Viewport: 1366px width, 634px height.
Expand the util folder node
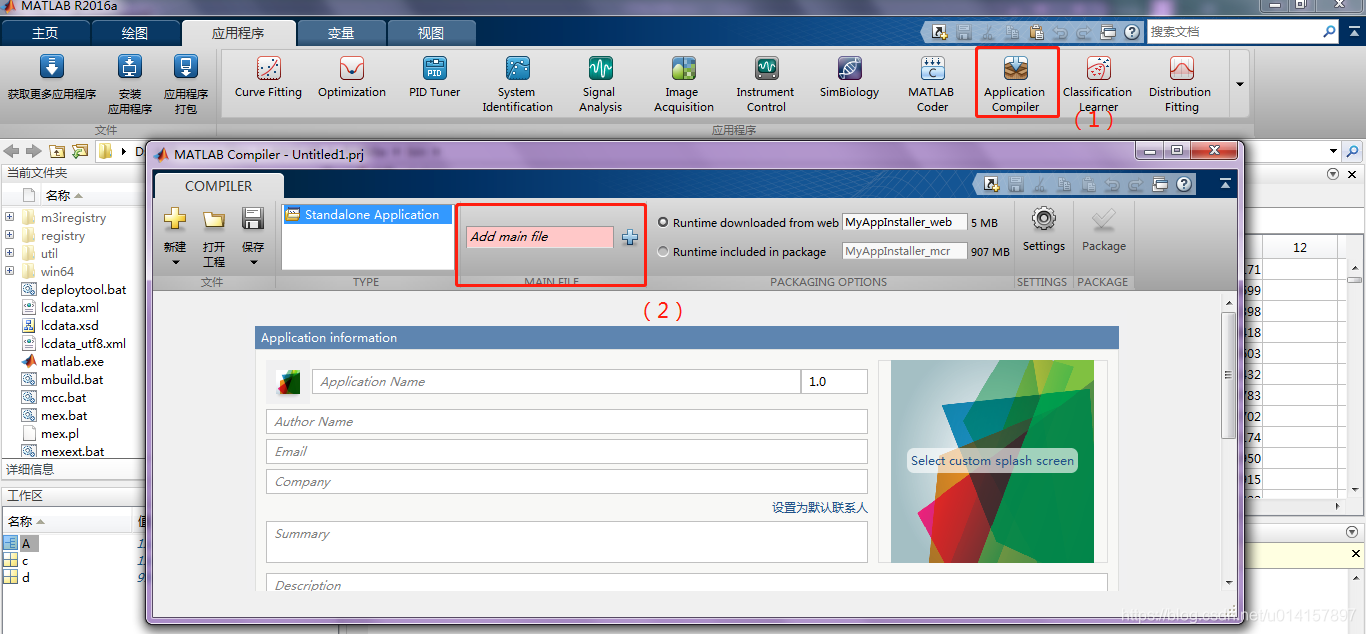point(10,253)
